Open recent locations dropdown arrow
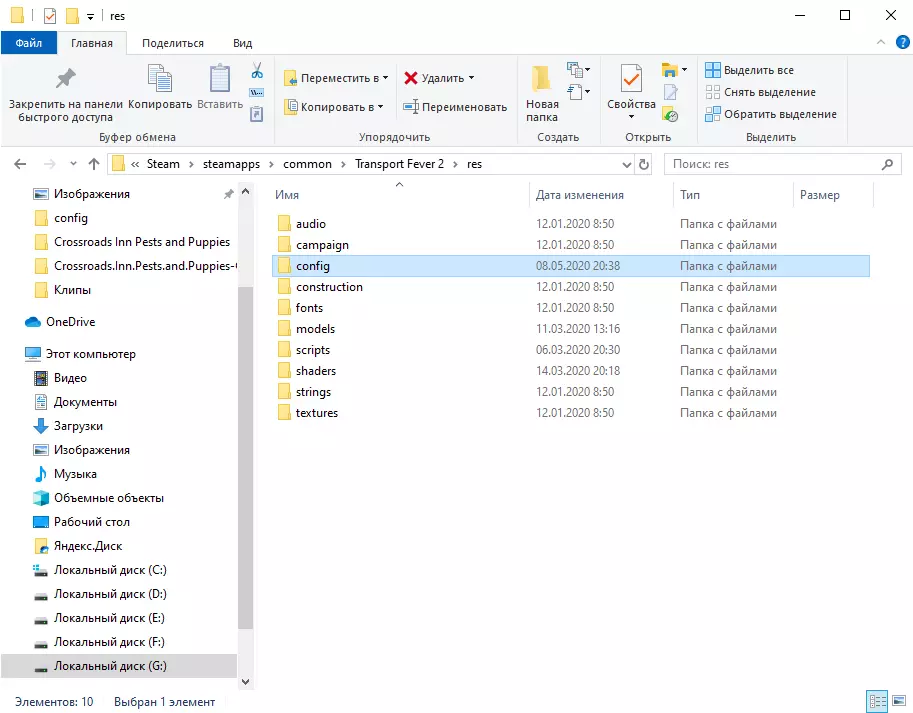The width and height of the screenshot is (913, 713). click(x=73, y=164)
